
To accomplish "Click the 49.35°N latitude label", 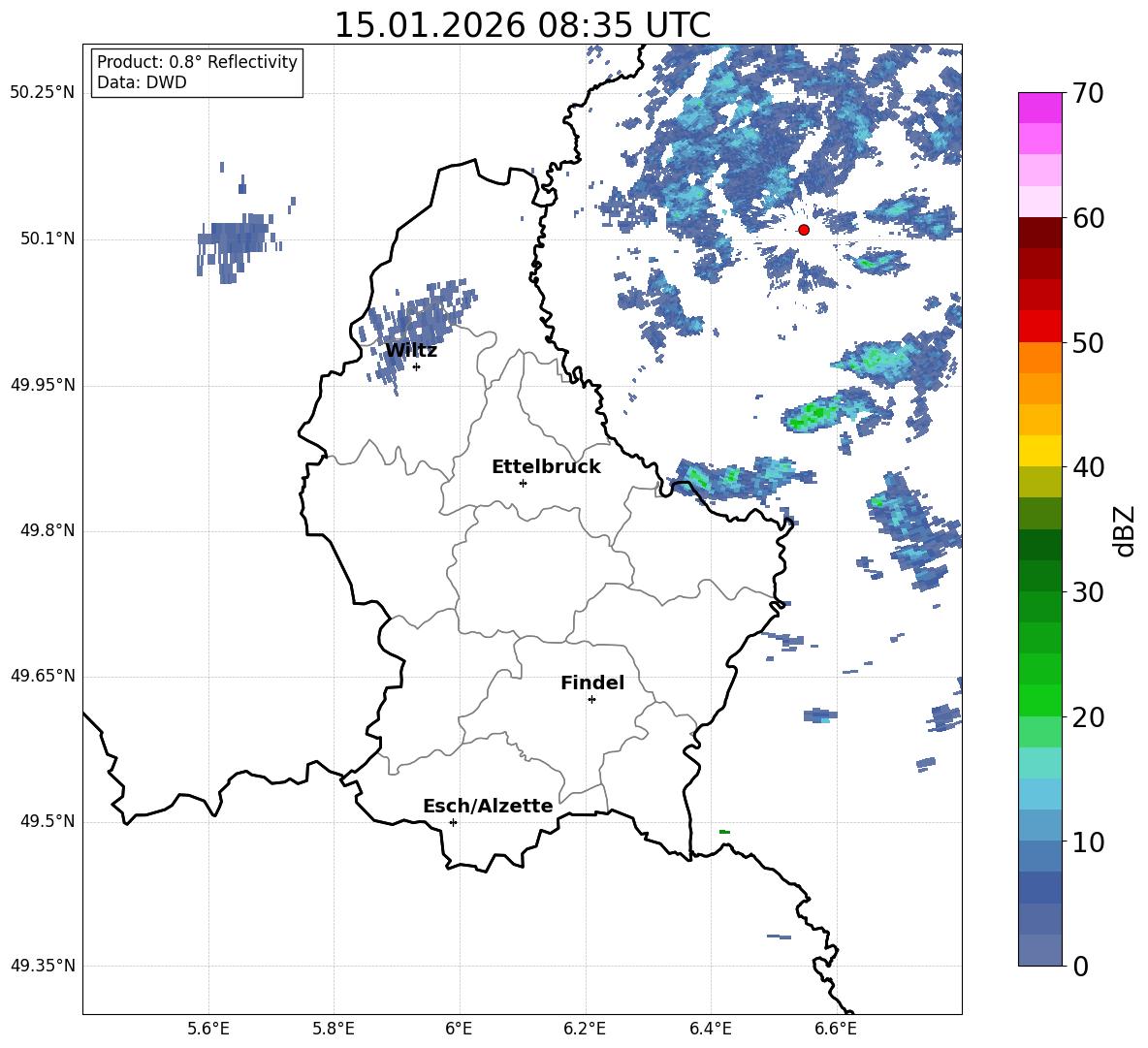I will click(x=42, y=966).
